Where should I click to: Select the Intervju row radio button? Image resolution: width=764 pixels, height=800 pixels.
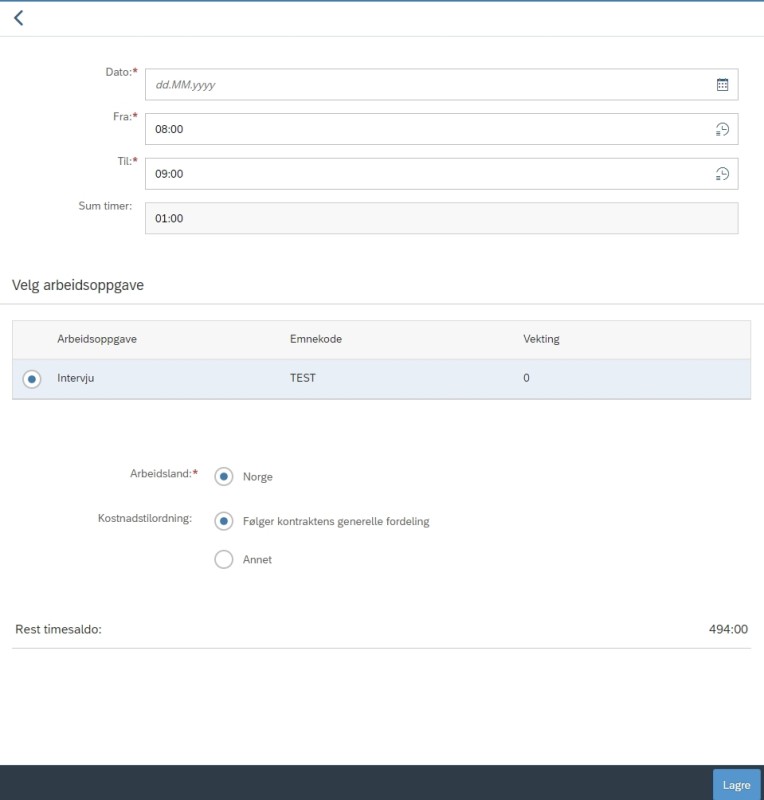[32, 379]
